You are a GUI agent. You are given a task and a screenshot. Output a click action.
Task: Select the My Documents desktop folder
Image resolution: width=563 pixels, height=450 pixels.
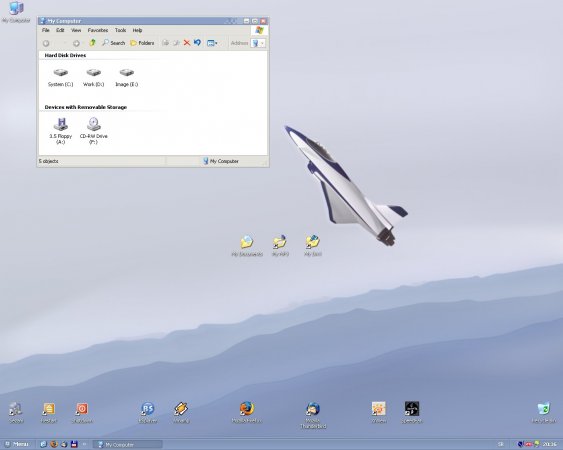[x=247, y=246]
